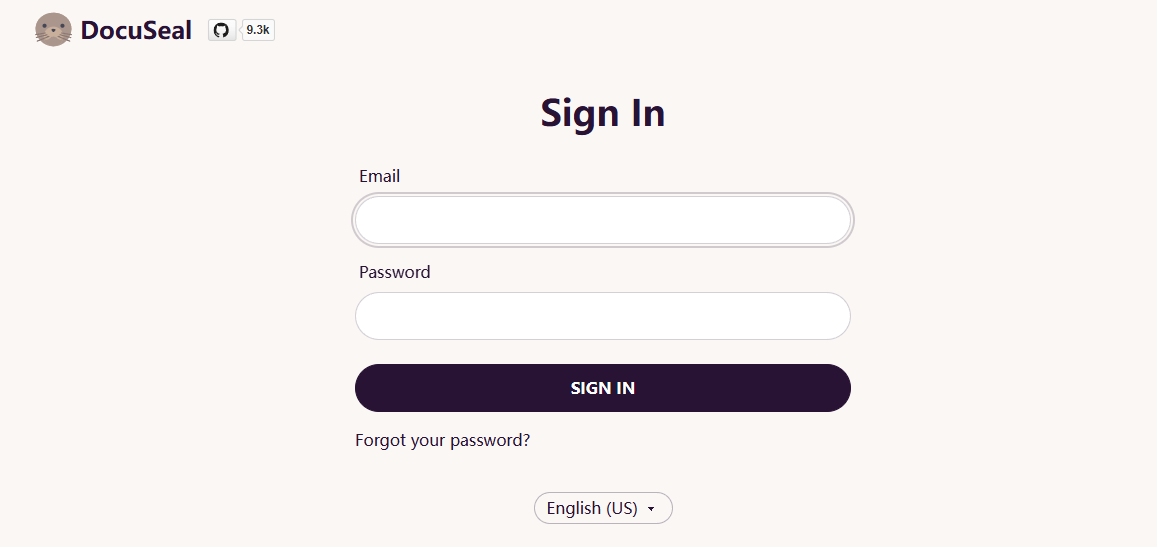Screen dimensions: 1157x547
Task: Select the right end of Password textbox
Action: coord(837,316)
